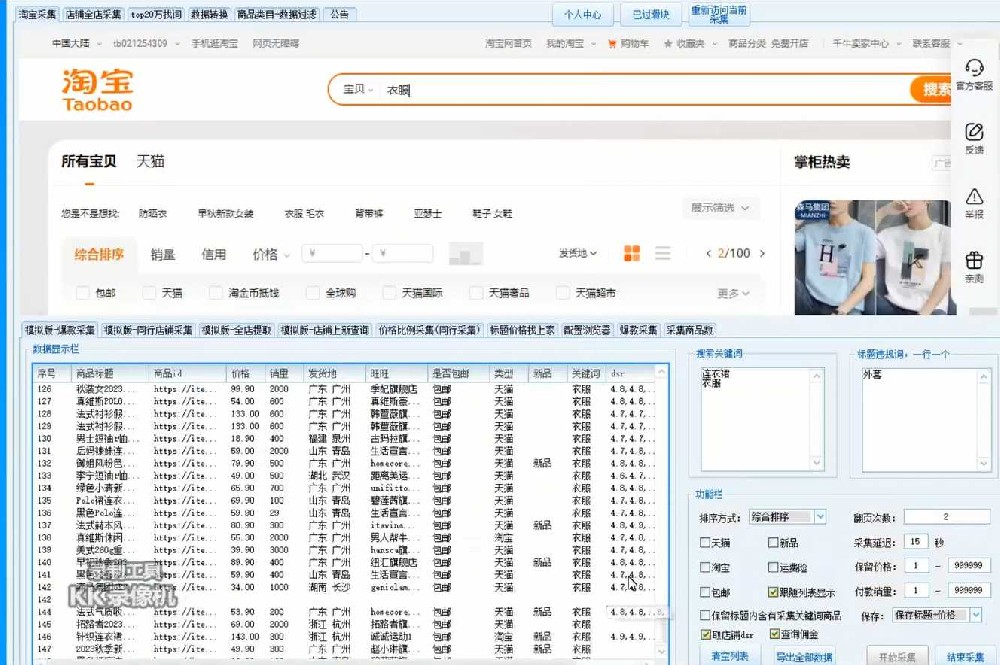This screenshot has height=665, width=1000.
Task: Sort results by 信用
Action: (214, 254)
